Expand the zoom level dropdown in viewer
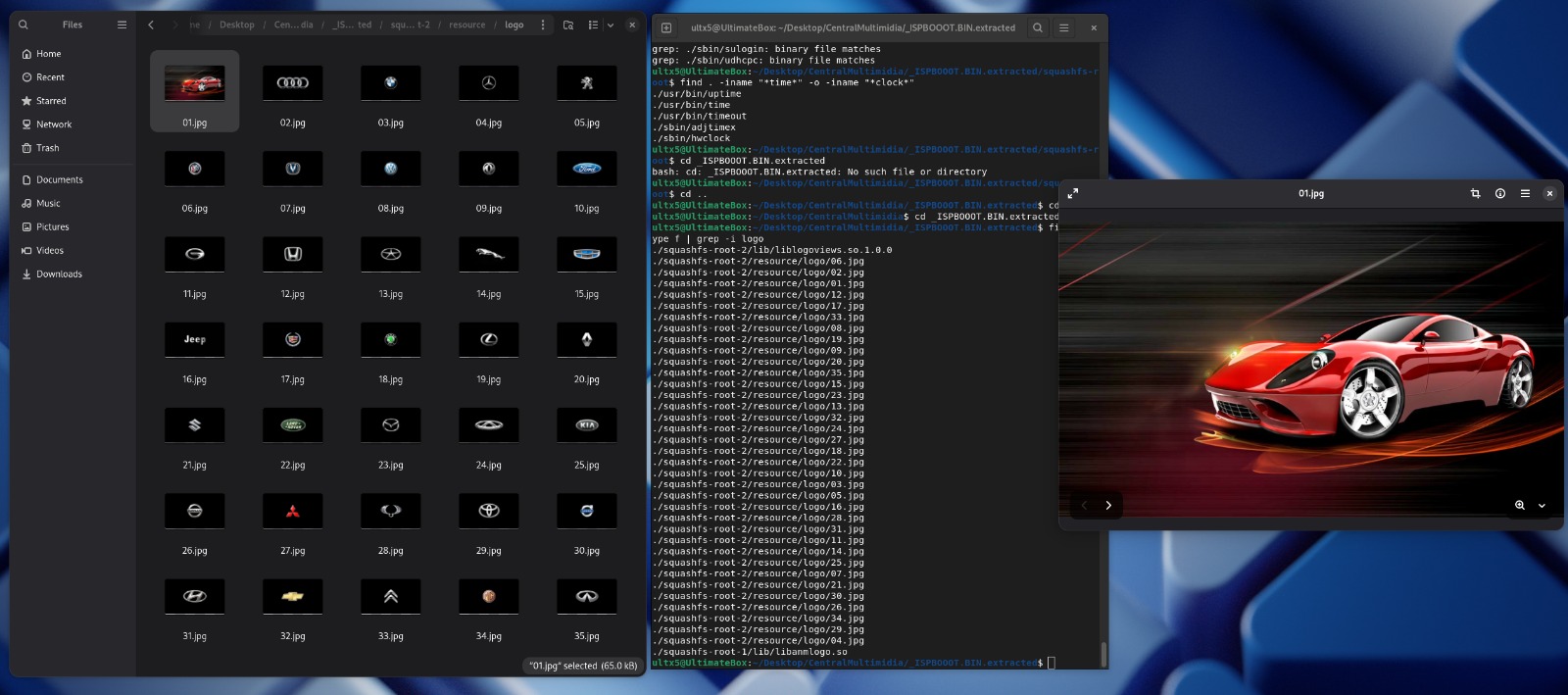This screenshot has width=1568, height=695. tap(1542, 506)
